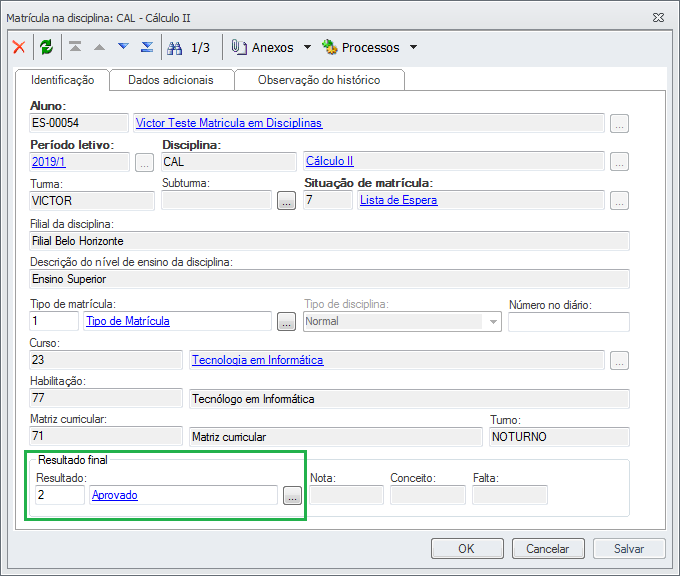
Task: Click the Subturma lookup ellipsis button
Action: [x=286, y=201]
